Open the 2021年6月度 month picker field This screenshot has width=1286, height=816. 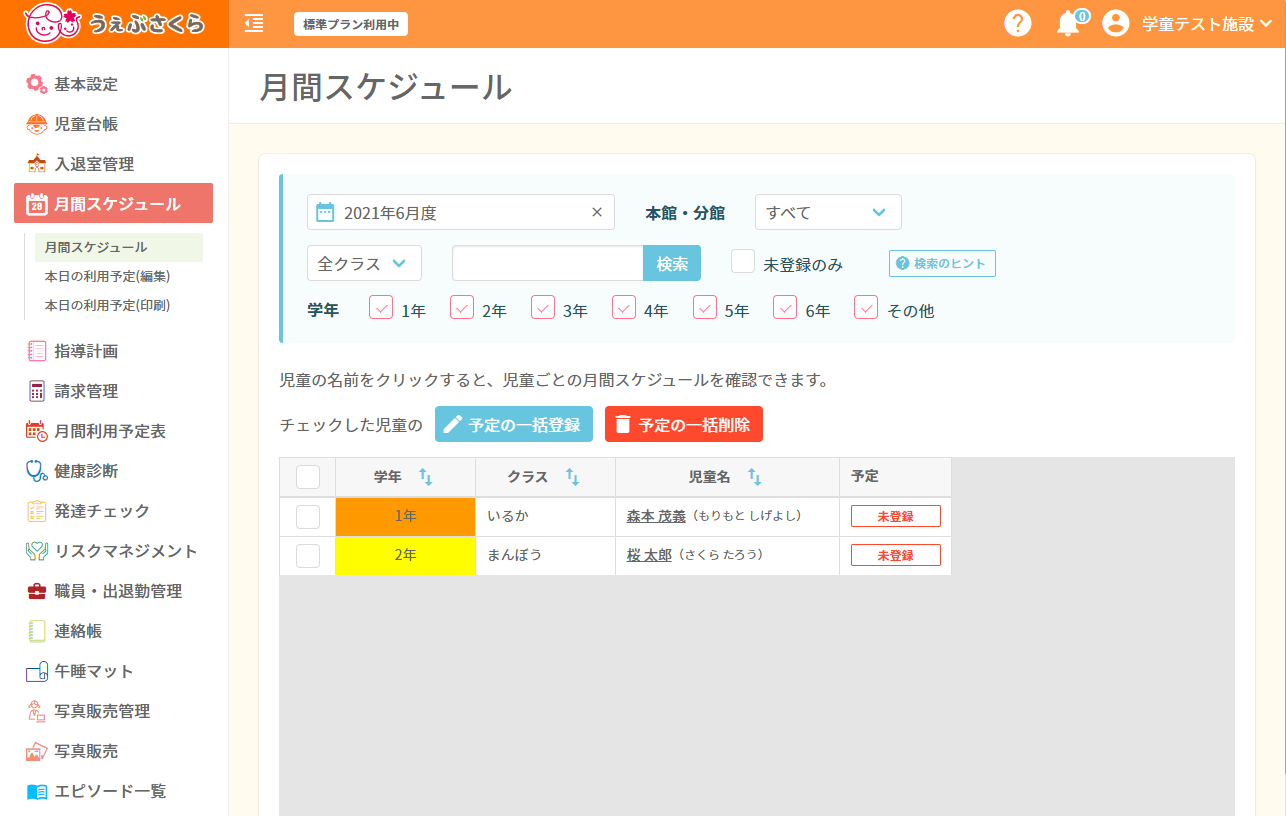pyautogui.click(x=461, y=212)
